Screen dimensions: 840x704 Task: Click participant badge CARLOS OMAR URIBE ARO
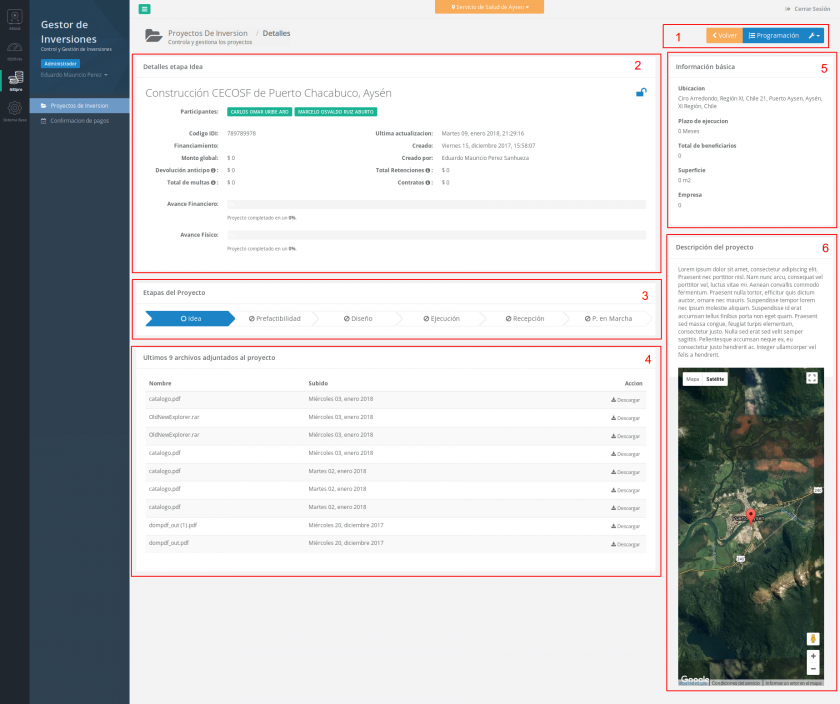[259, 112]
